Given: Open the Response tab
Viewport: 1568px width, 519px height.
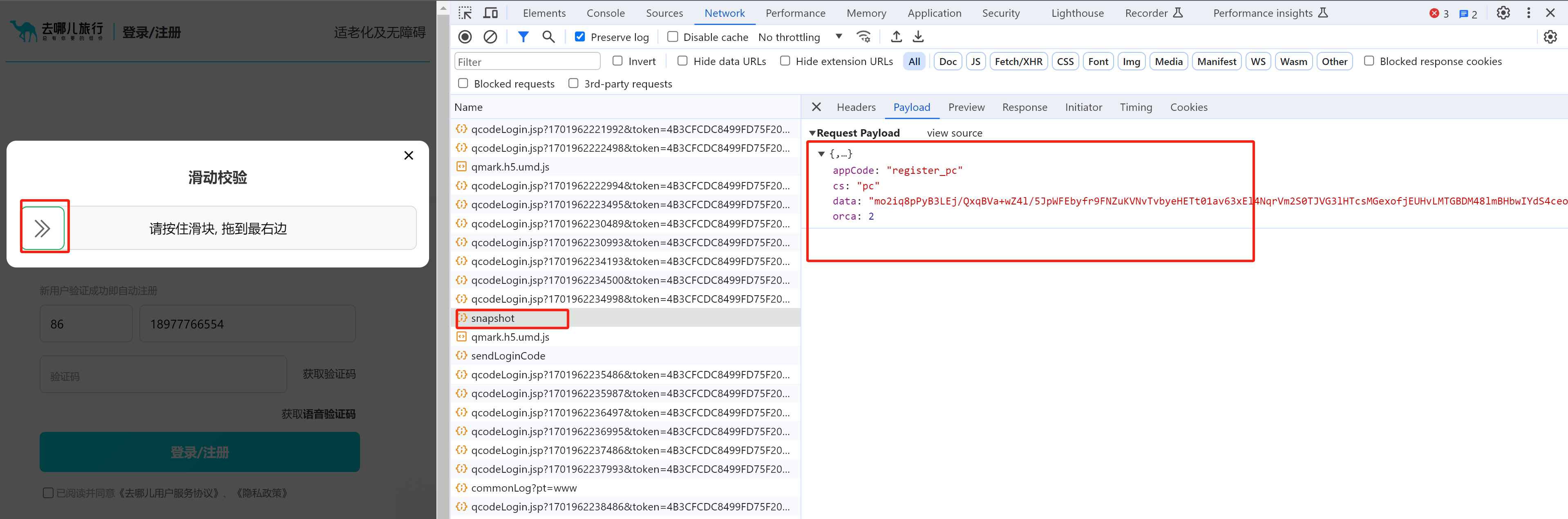Looking at the screenshot, I should tap(1024, 107).
